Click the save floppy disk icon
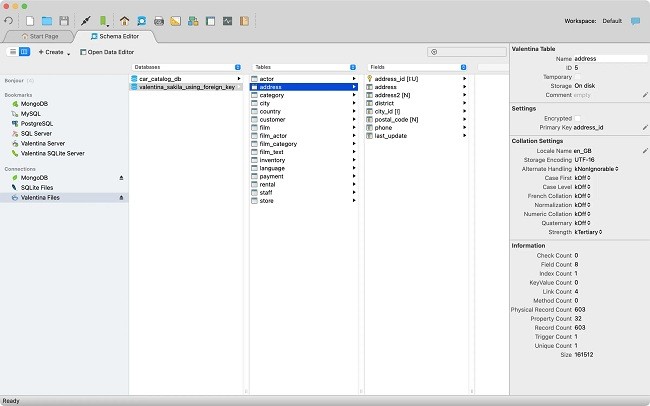The image size is (650, 406). pyautogui.click(x=64, y=20)
